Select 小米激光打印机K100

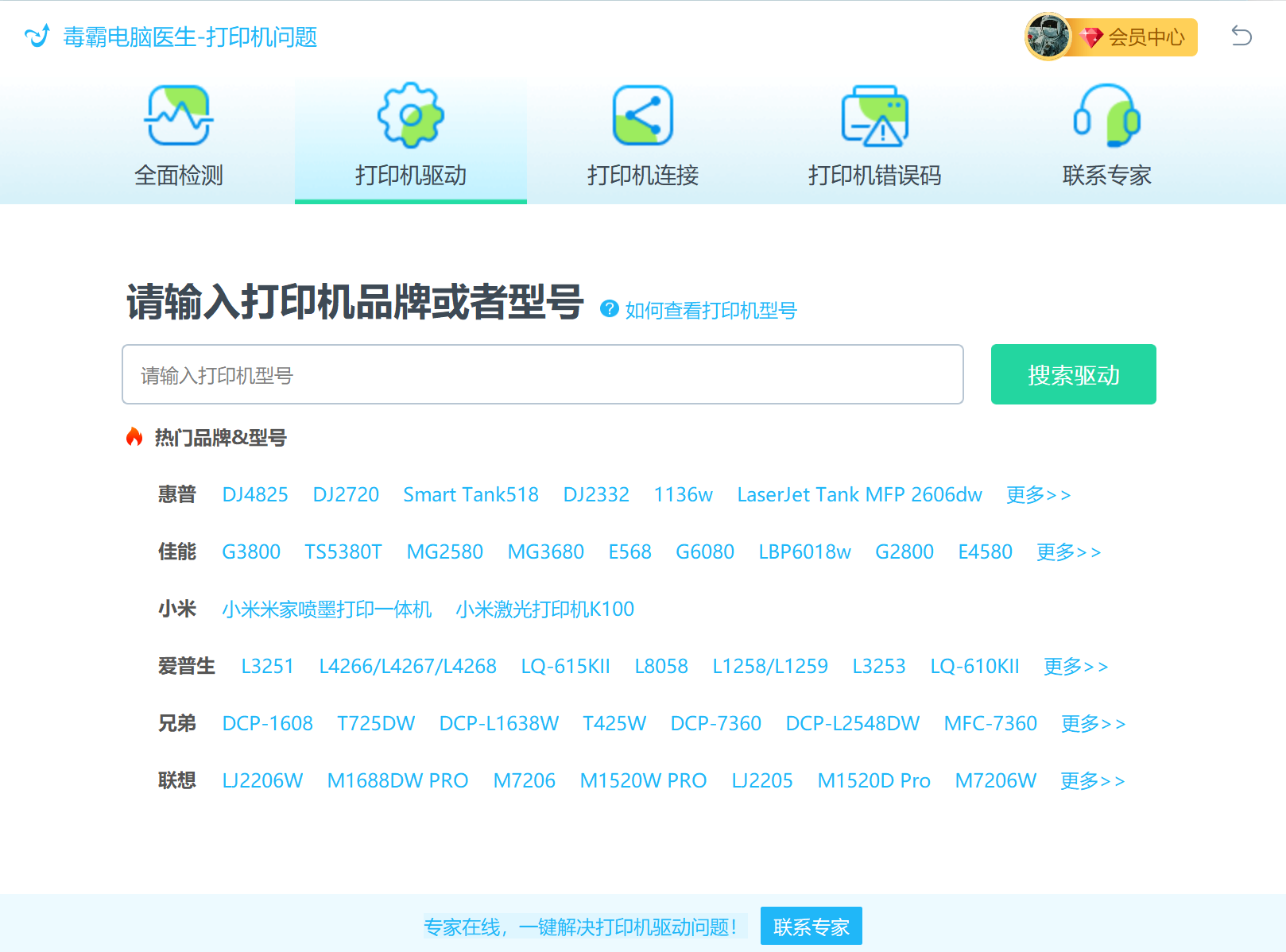(545, 609)
